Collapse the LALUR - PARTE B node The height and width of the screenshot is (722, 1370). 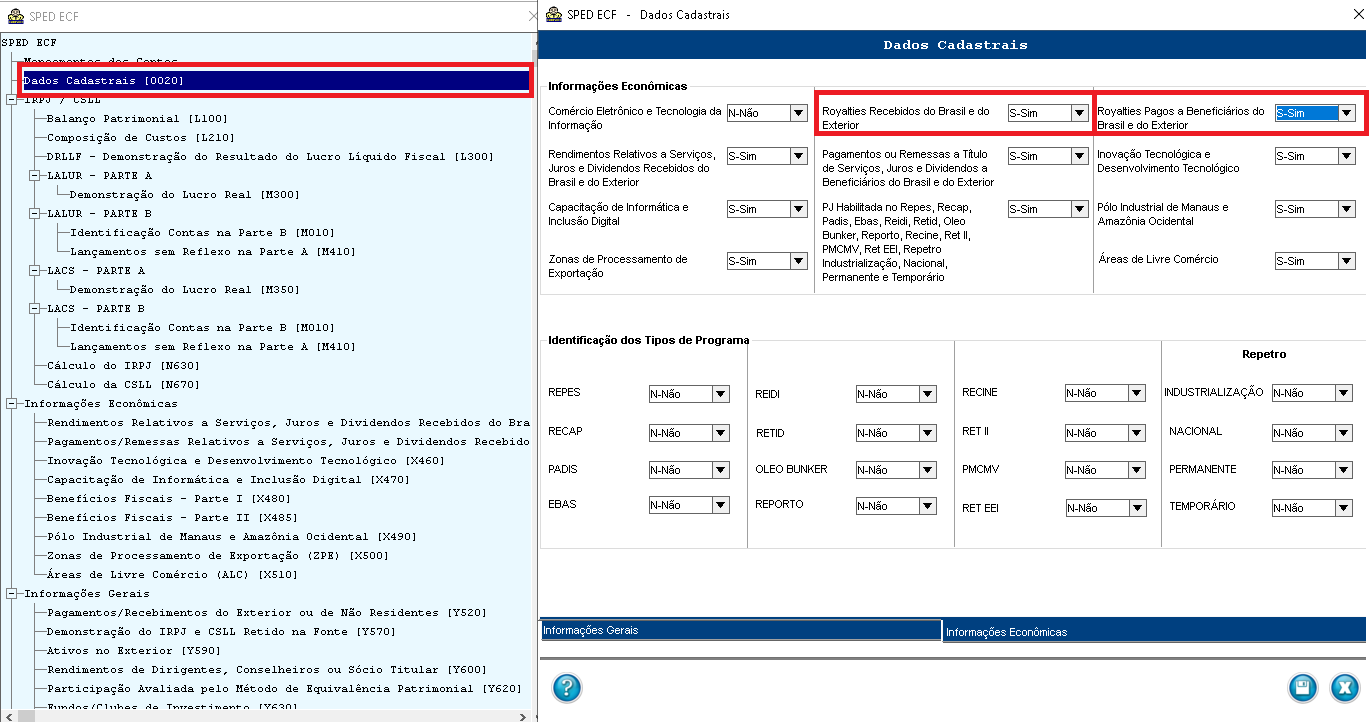pyautogui.click(x=34, y=213)
